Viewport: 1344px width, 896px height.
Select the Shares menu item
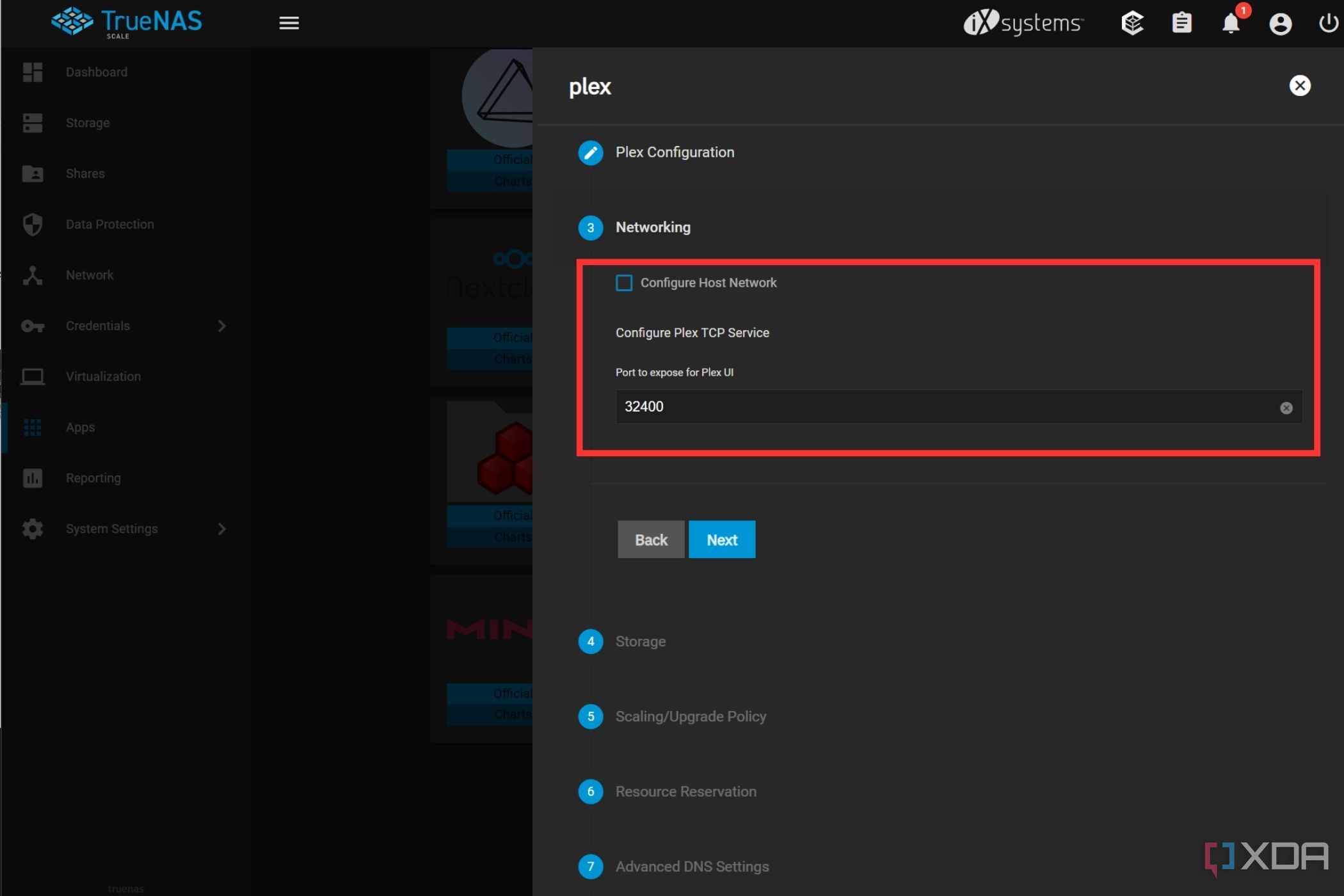[85, 173]
